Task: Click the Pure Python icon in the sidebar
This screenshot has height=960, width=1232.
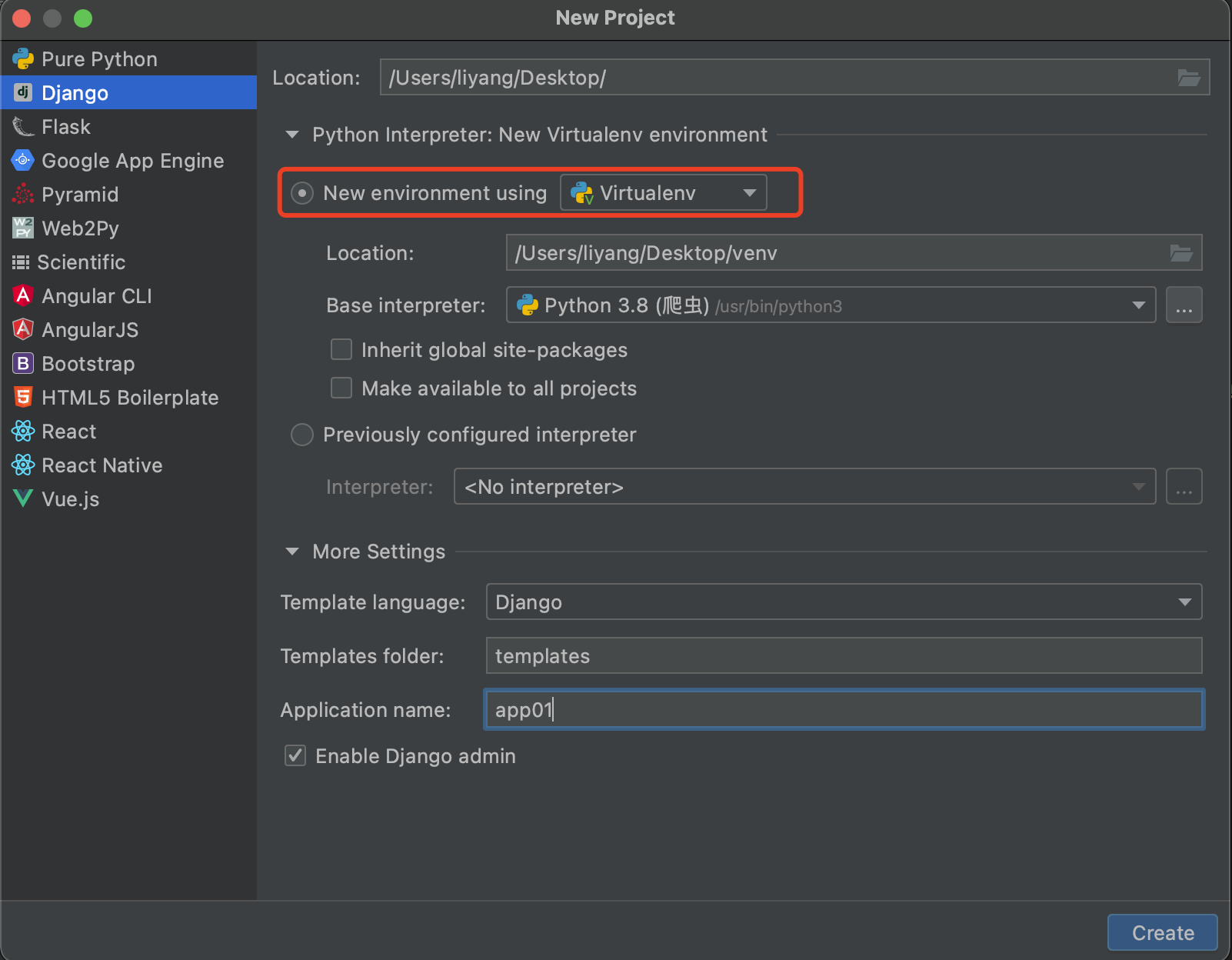Action: coord(23,59)
